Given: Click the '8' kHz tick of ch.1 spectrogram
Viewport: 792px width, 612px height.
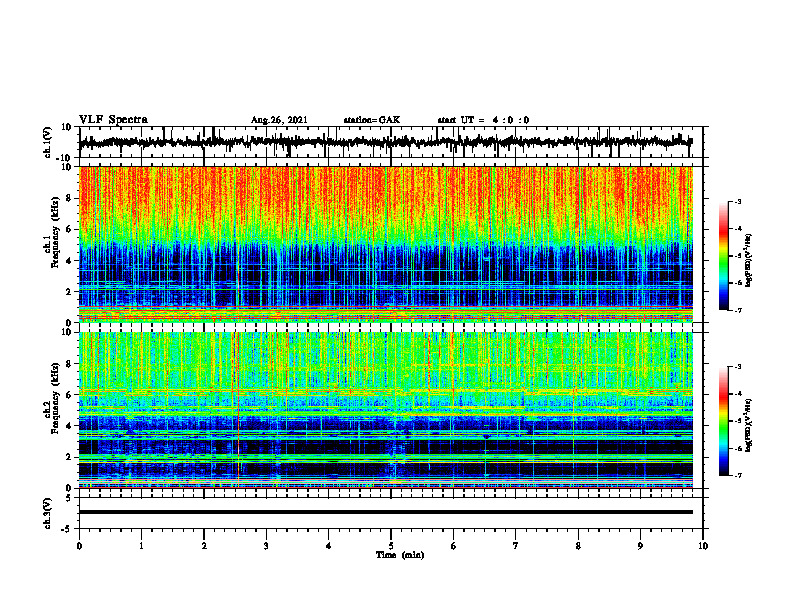Looking at the screenshot, I should pyautogui.click(x=70, y=198).
